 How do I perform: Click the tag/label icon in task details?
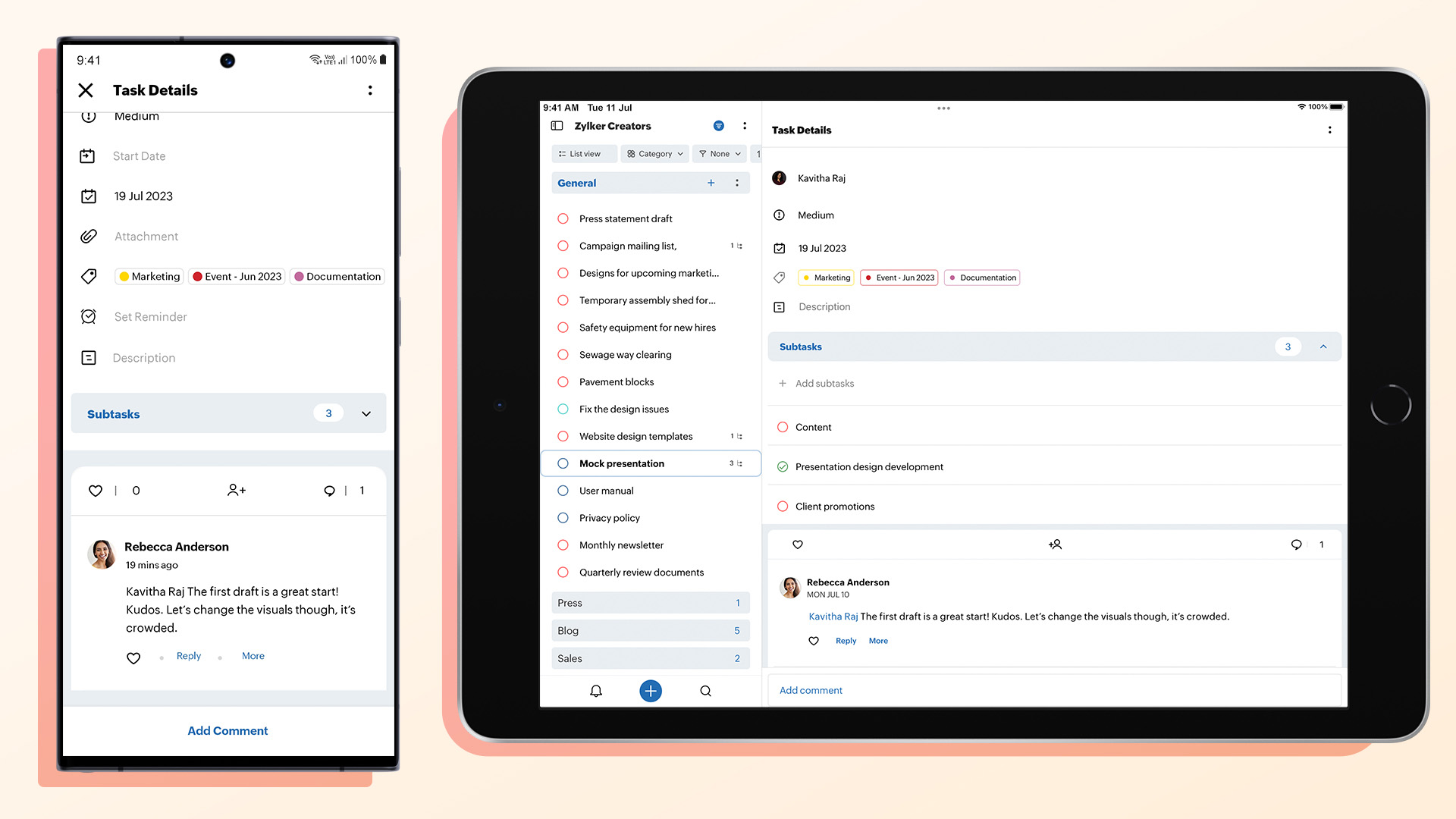pyautogui.click(x=89, y=276)
